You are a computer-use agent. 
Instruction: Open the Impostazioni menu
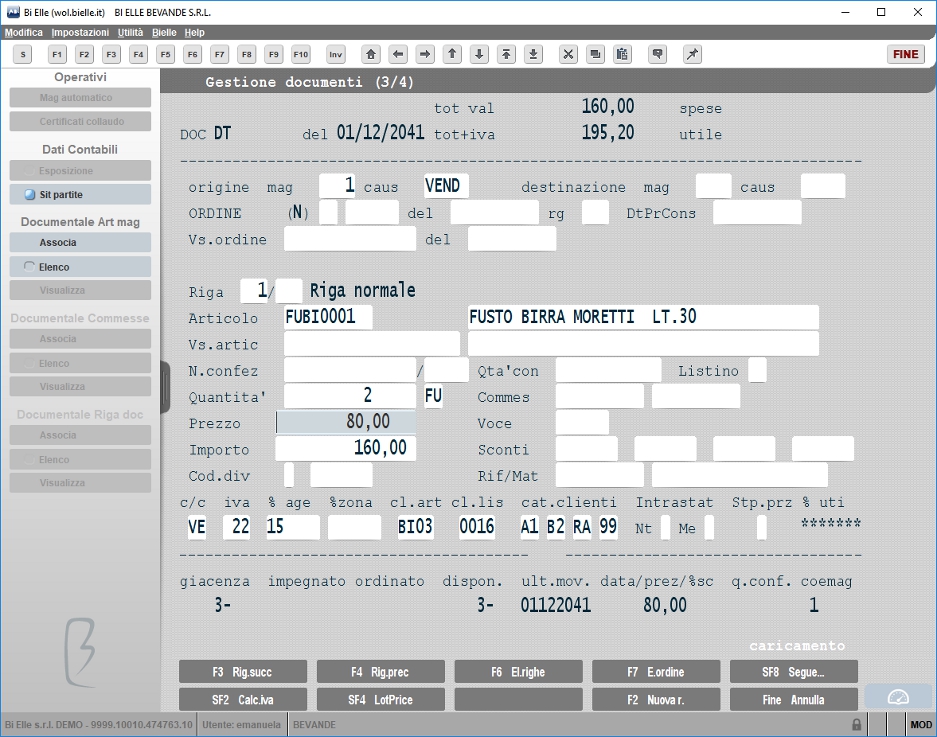[80, 32]
